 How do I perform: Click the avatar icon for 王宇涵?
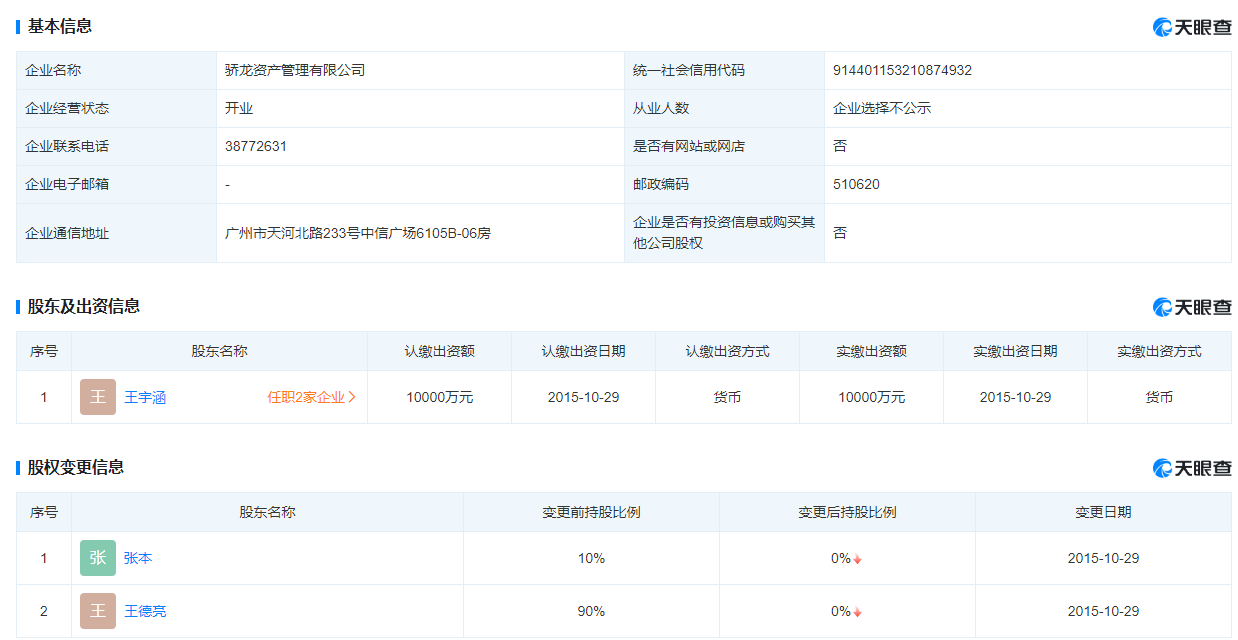pyautogui.click(x=98, y=397)
